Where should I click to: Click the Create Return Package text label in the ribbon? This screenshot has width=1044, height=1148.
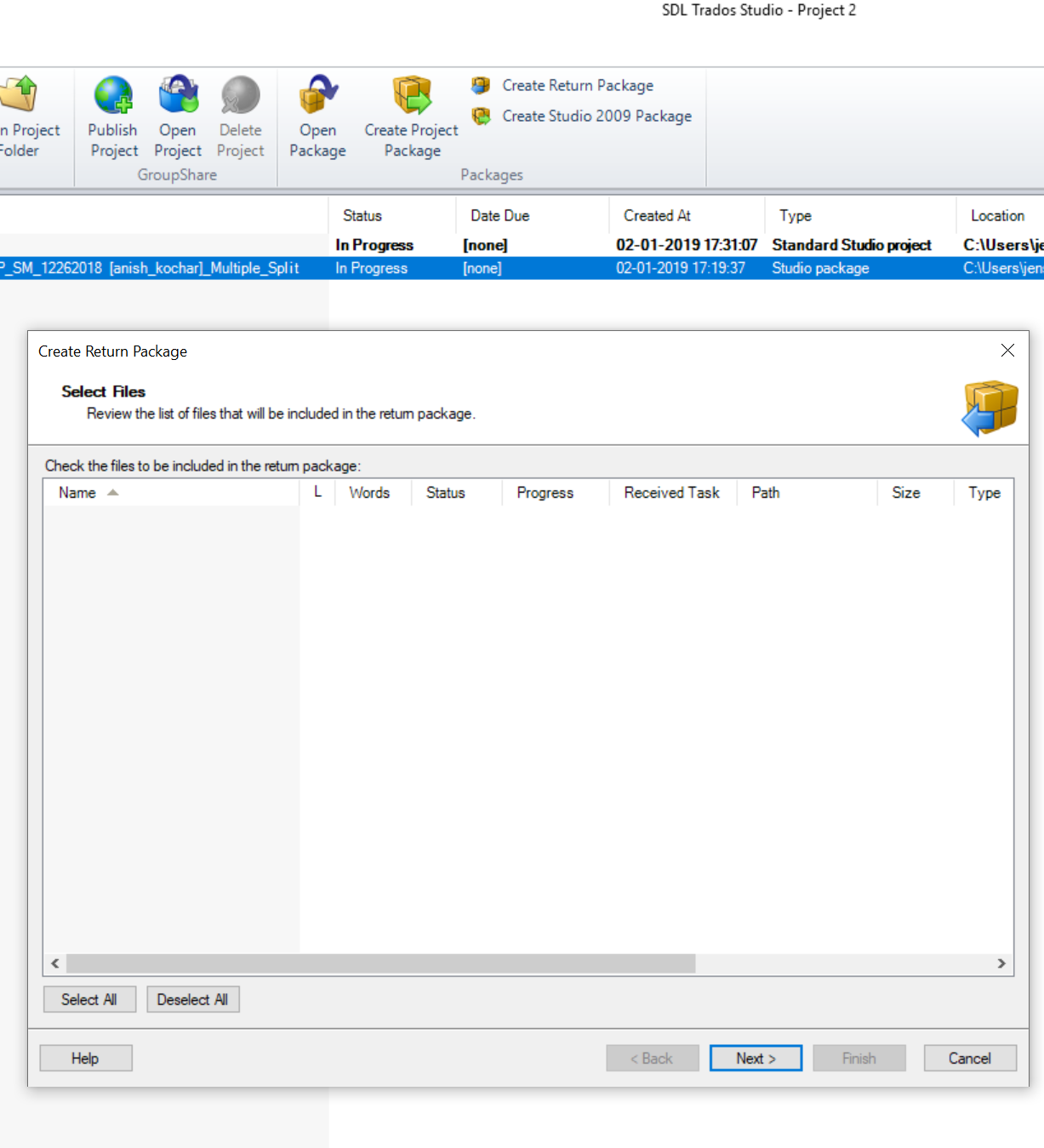(x=578, y=85)
